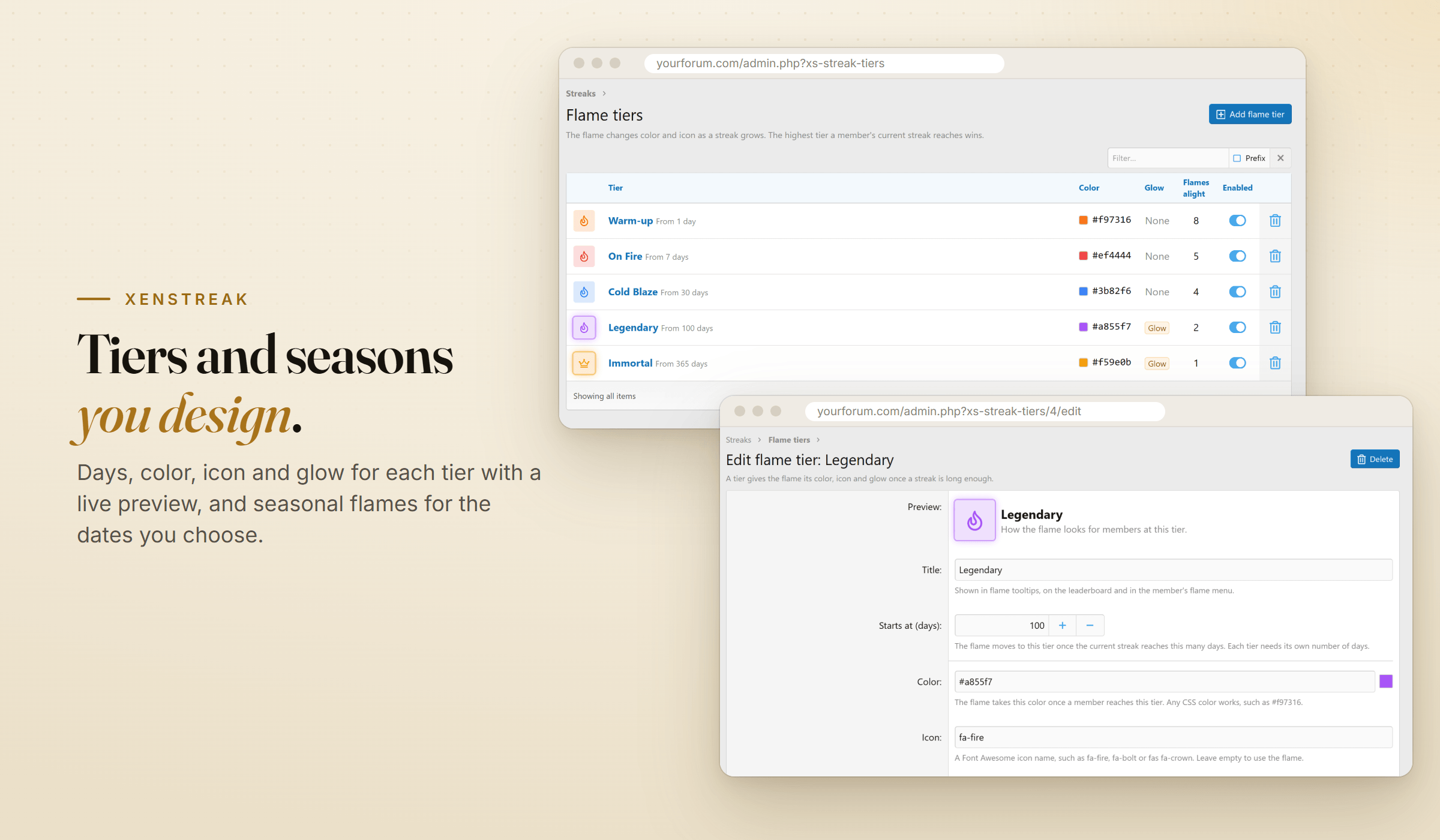Go to Streaks breadcrumb in edit window
1440x840 pixels.
[x=738, y=440]
